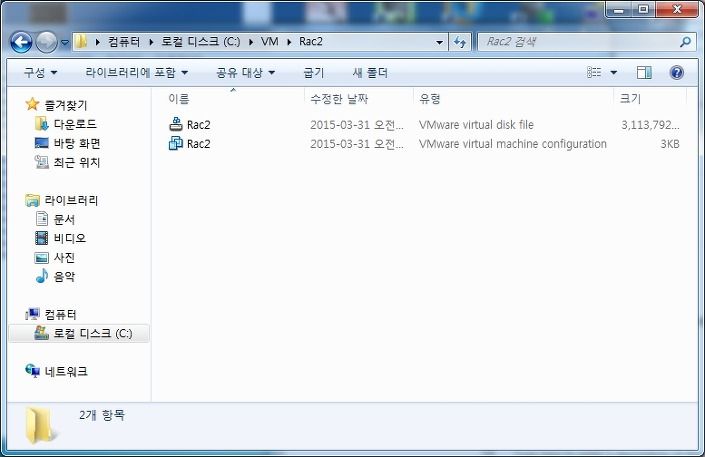Click the 바탕 화면 desktop icon

tap(41, 143)
